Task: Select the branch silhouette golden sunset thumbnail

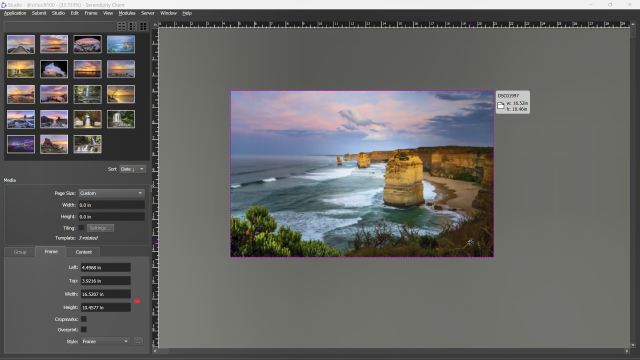Action: 121,94
